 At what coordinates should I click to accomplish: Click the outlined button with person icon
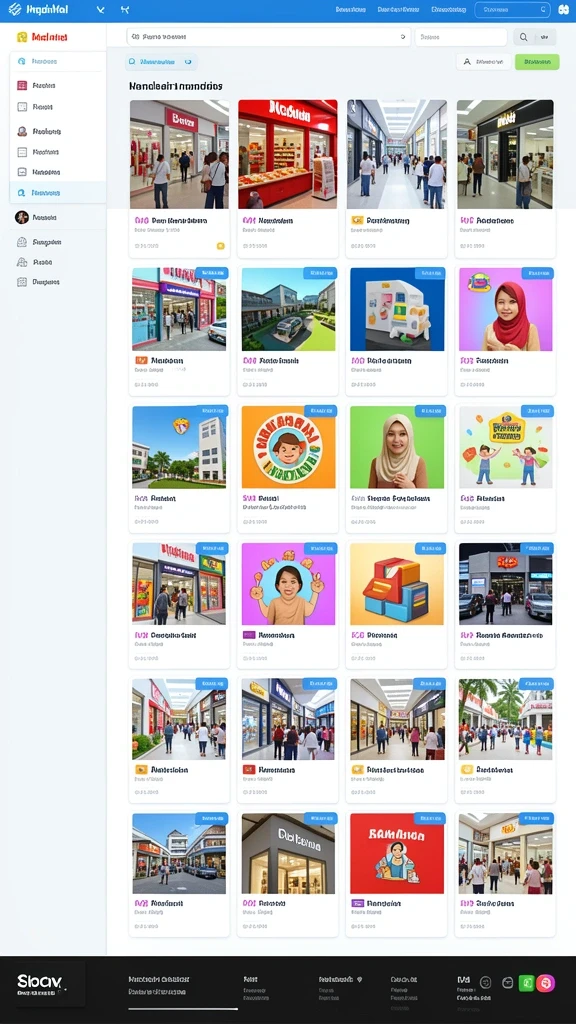coord(483,62)
